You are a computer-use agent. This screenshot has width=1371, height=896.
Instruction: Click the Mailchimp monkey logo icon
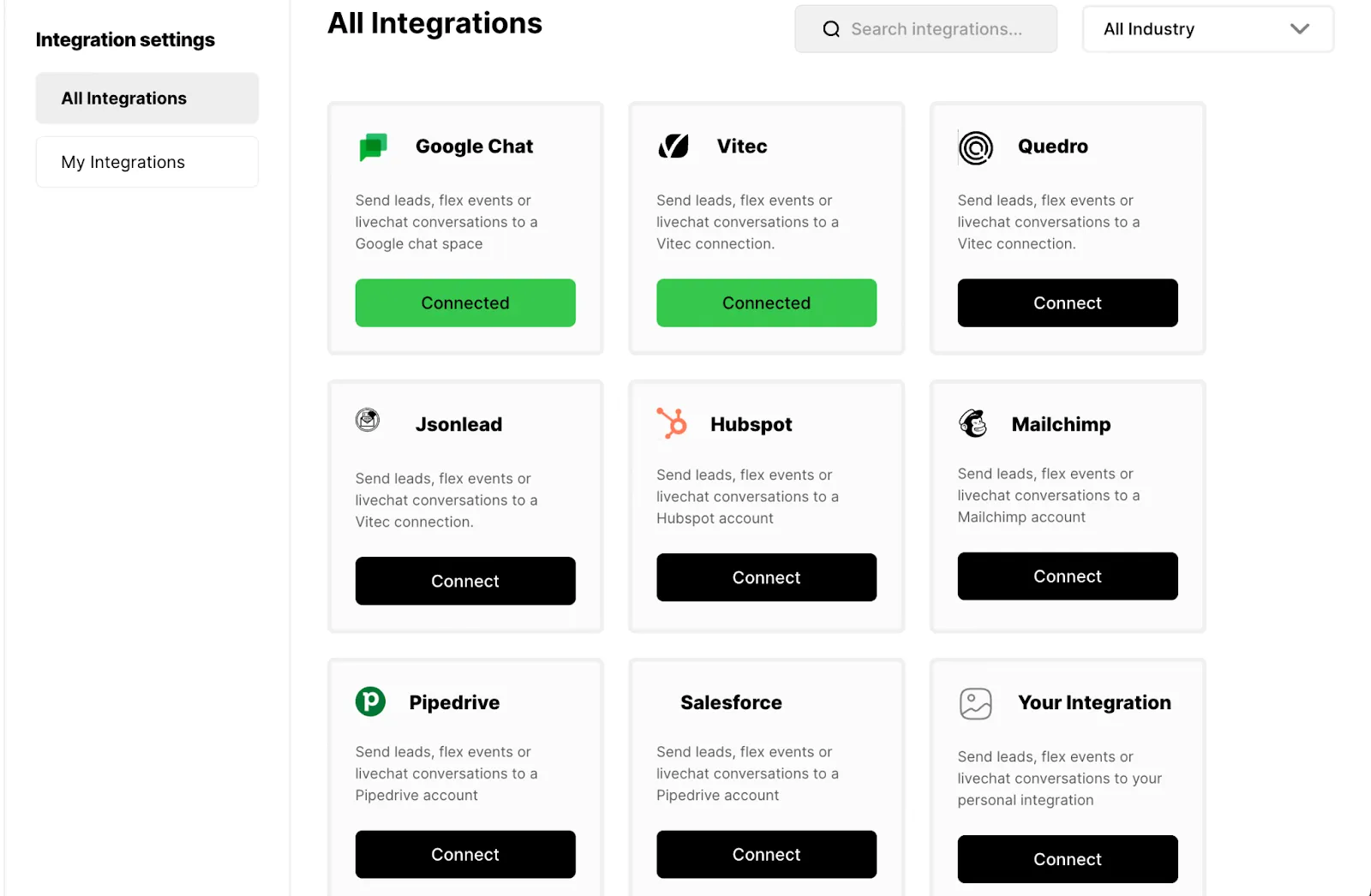pos(973,423)
